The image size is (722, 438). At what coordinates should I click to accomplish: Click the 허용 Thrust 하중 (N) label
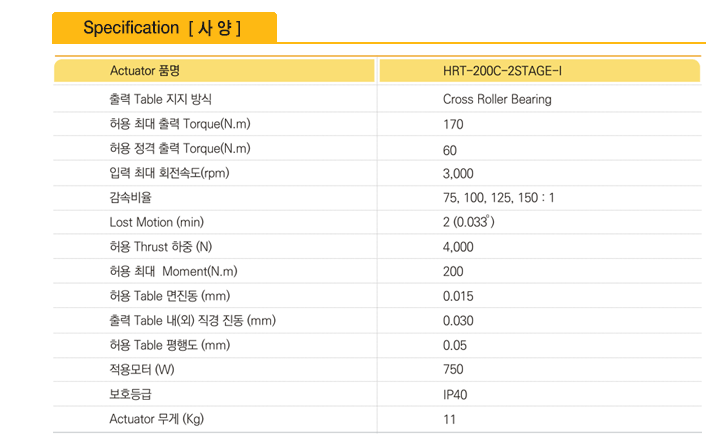click(160, 247)
